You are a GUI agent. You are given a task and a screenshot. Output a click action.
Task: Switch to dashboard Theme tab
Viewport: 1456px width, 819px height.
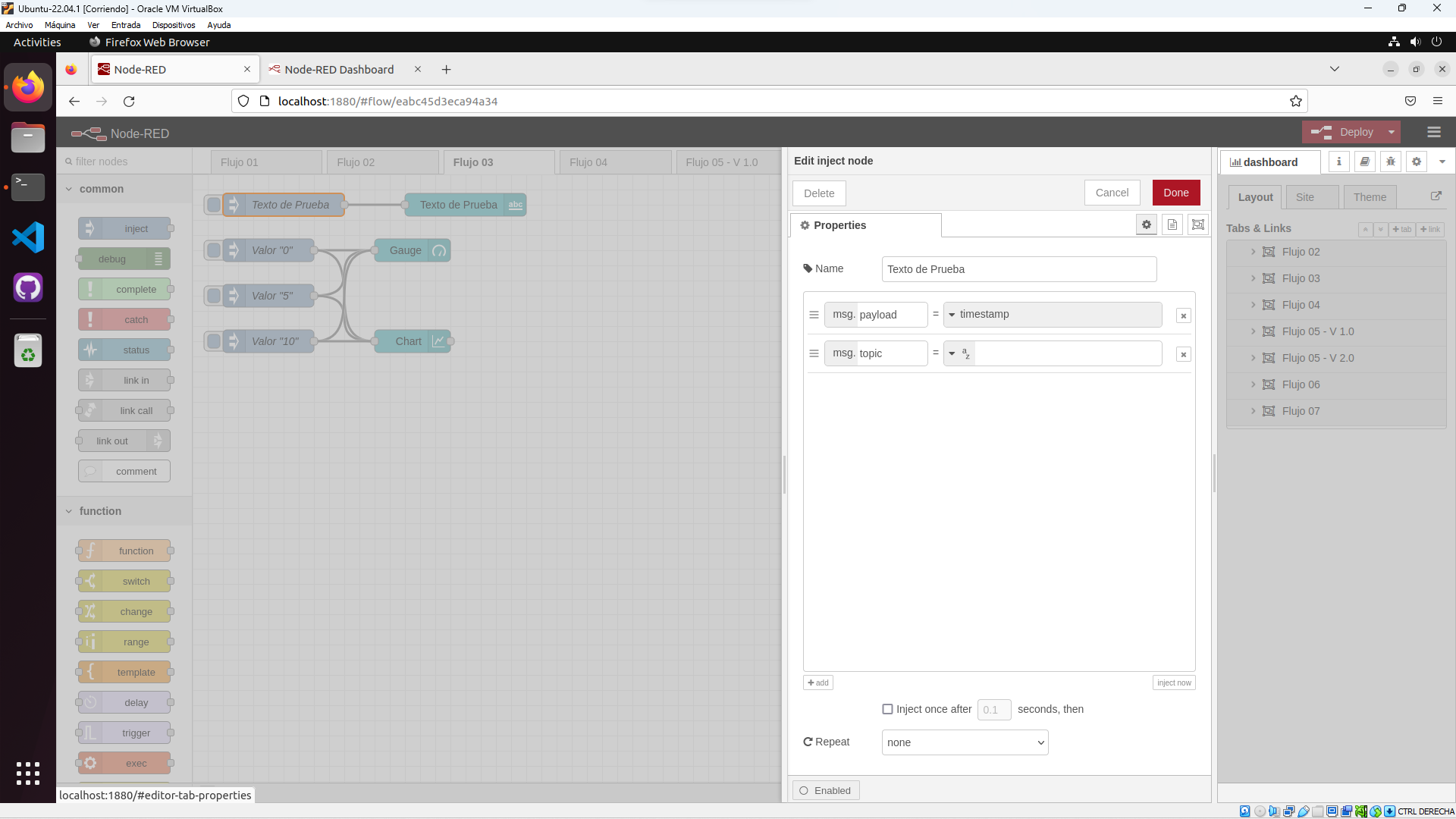tap(1370, 197)
